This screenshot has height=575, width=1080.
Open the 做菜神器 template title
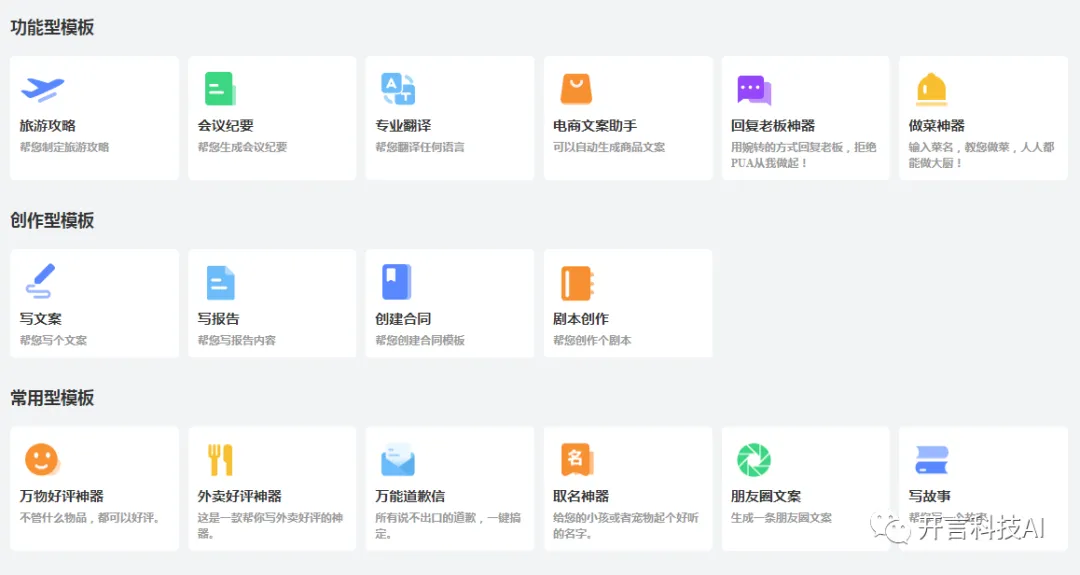pyautogui.click(x=937, y=126)
